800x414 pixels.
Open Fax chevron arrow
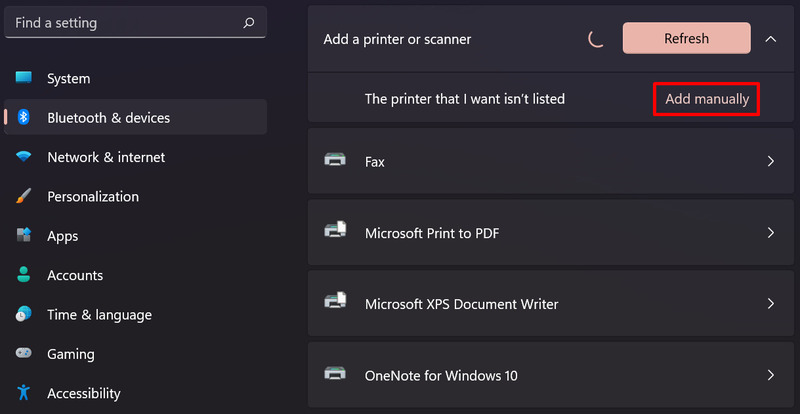click(x=770, y=161)
